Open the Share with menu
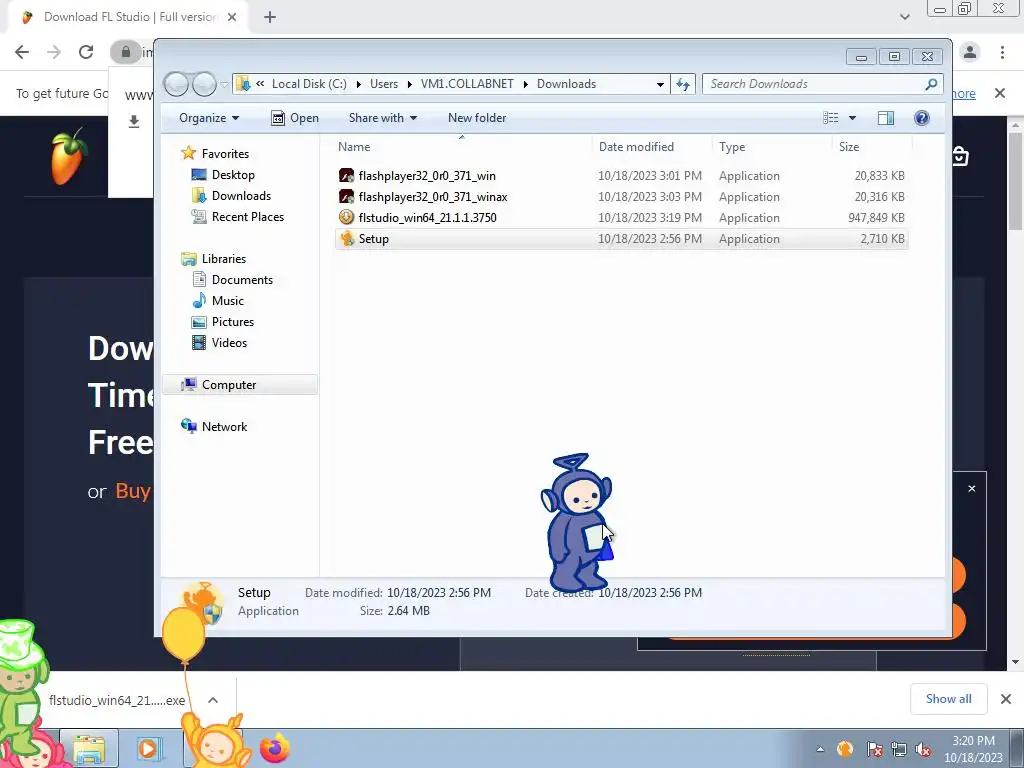Image resolution: width=1024 pixels, height=768 pixels. click(382, 118)
